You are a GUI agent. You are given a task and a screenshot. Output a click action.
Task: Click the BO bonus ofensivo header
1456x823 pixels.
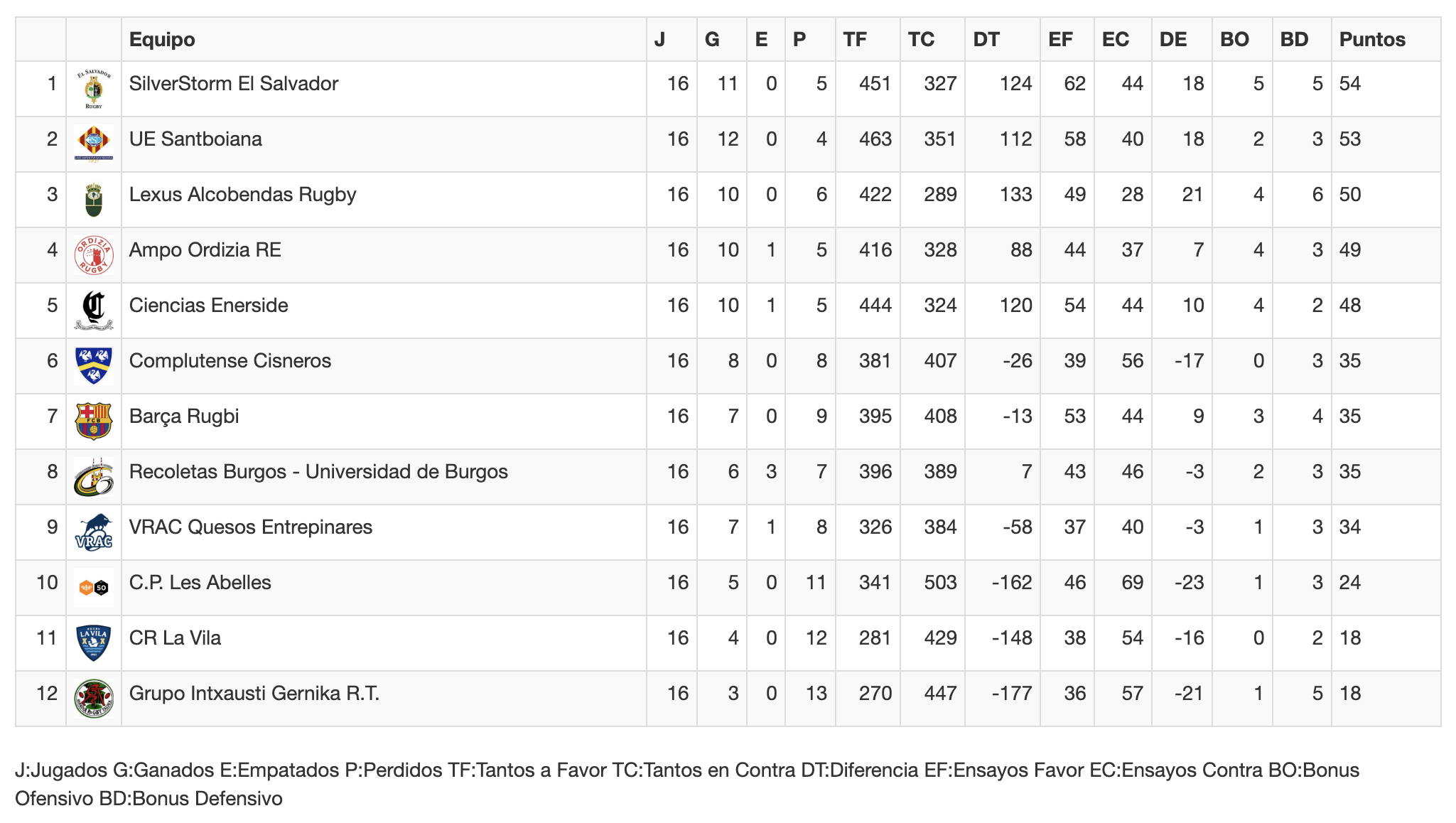[1234, 39]
